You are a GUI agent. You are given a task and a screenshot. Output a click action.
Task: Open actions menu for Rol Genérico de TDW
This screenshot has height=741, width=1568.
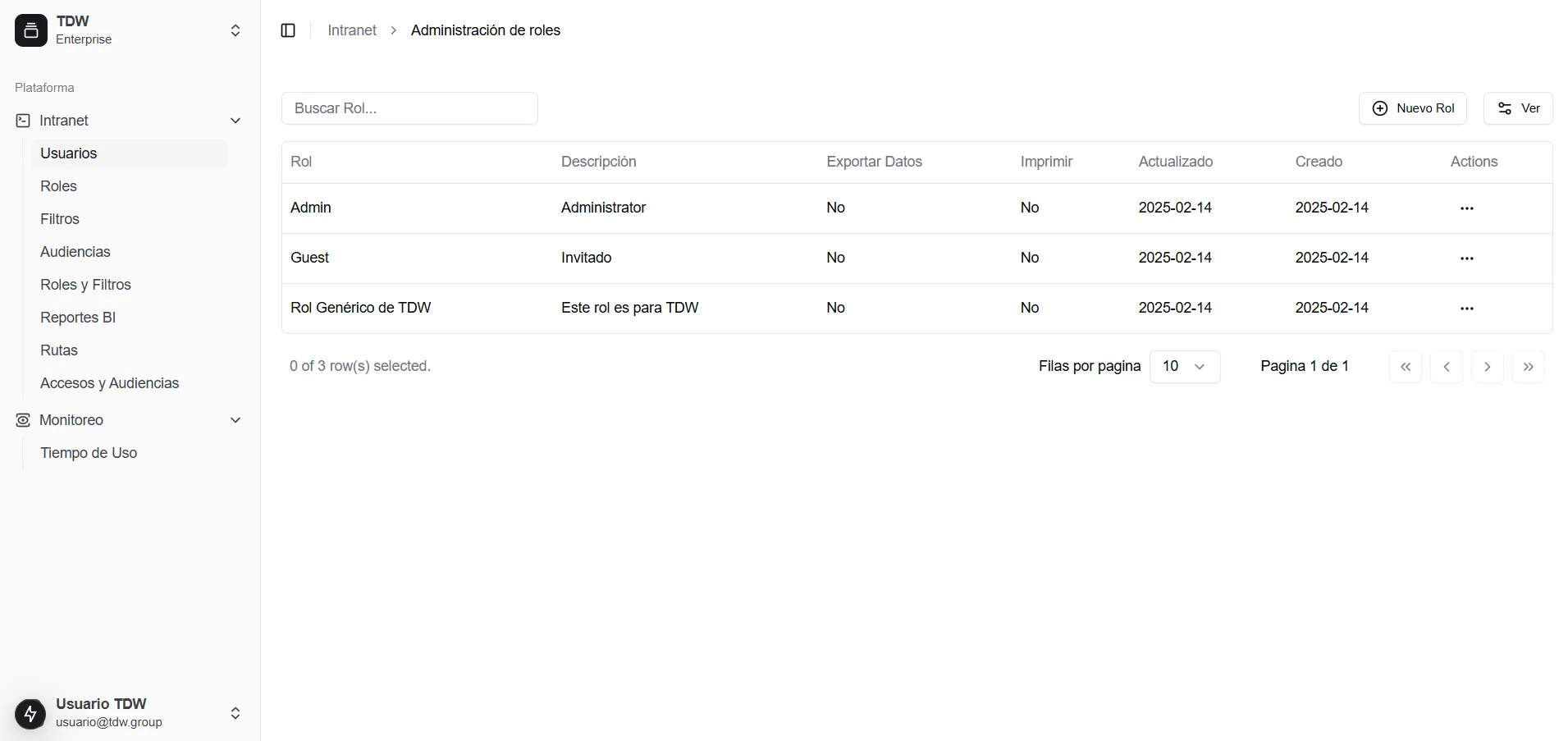tap(1467, 309)
